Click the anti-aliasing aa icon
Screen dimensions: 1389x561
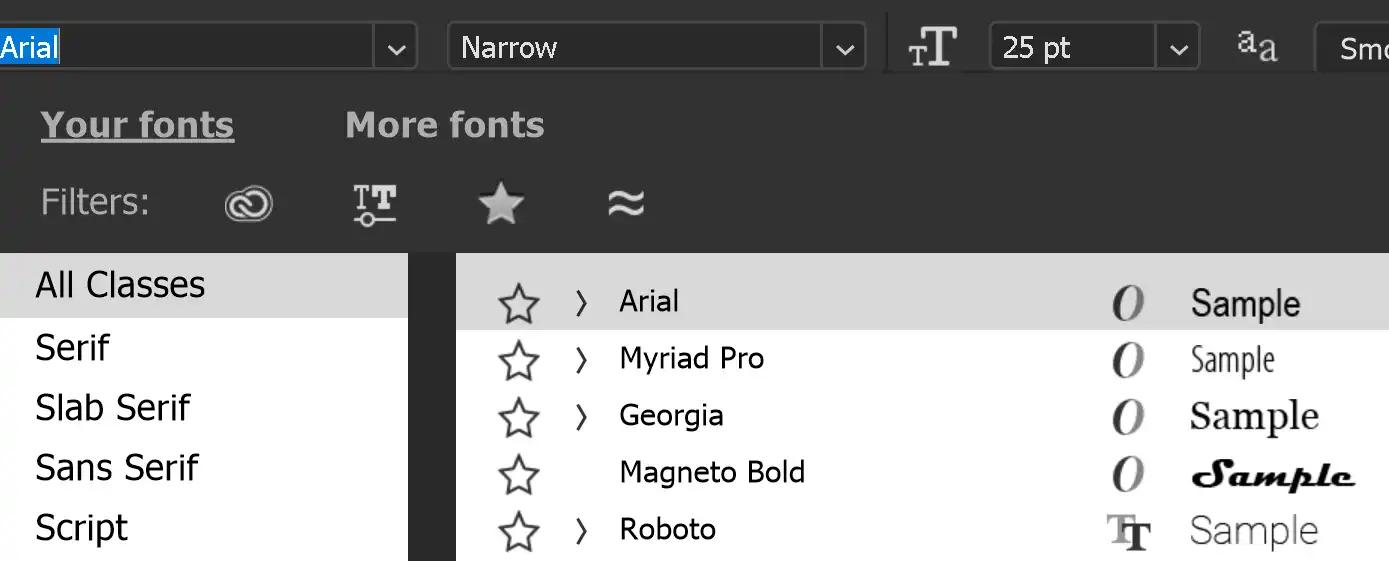pos(1257,46)
